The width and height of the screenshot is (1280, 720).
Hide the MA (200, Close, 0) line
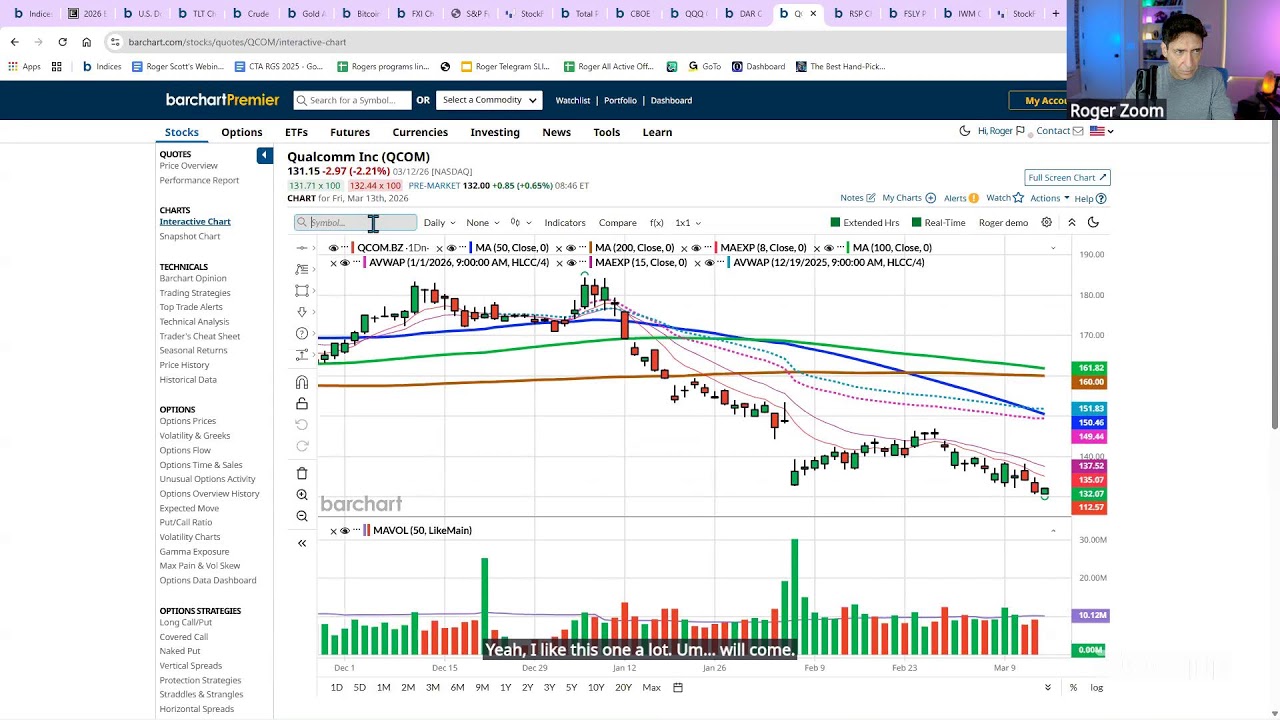[x=571, y=248]
